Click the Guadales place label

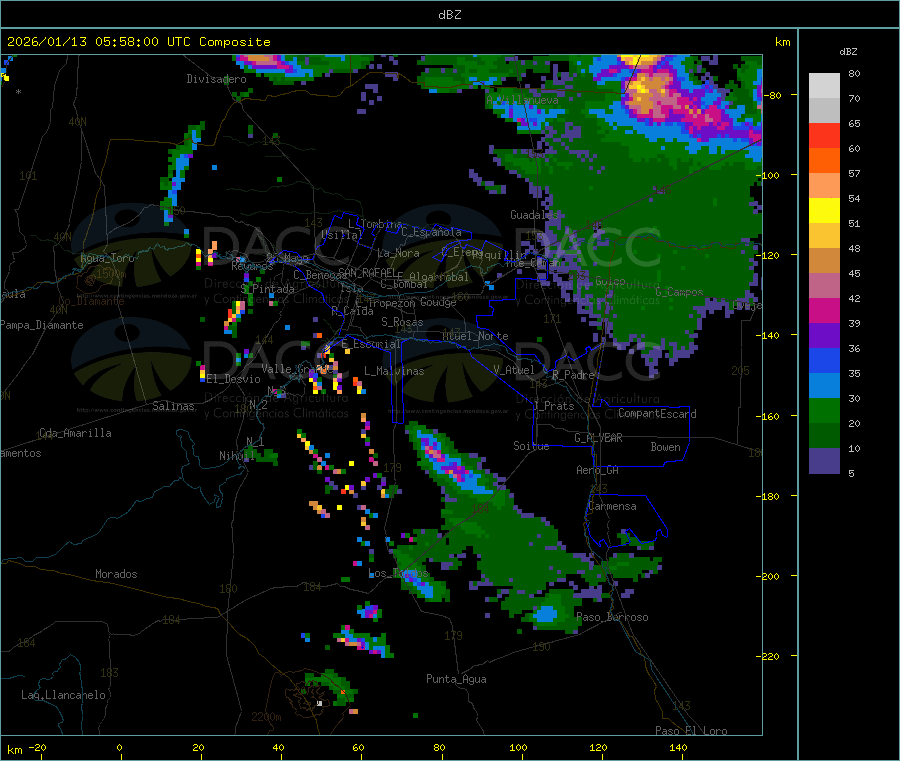click(534, 215)
